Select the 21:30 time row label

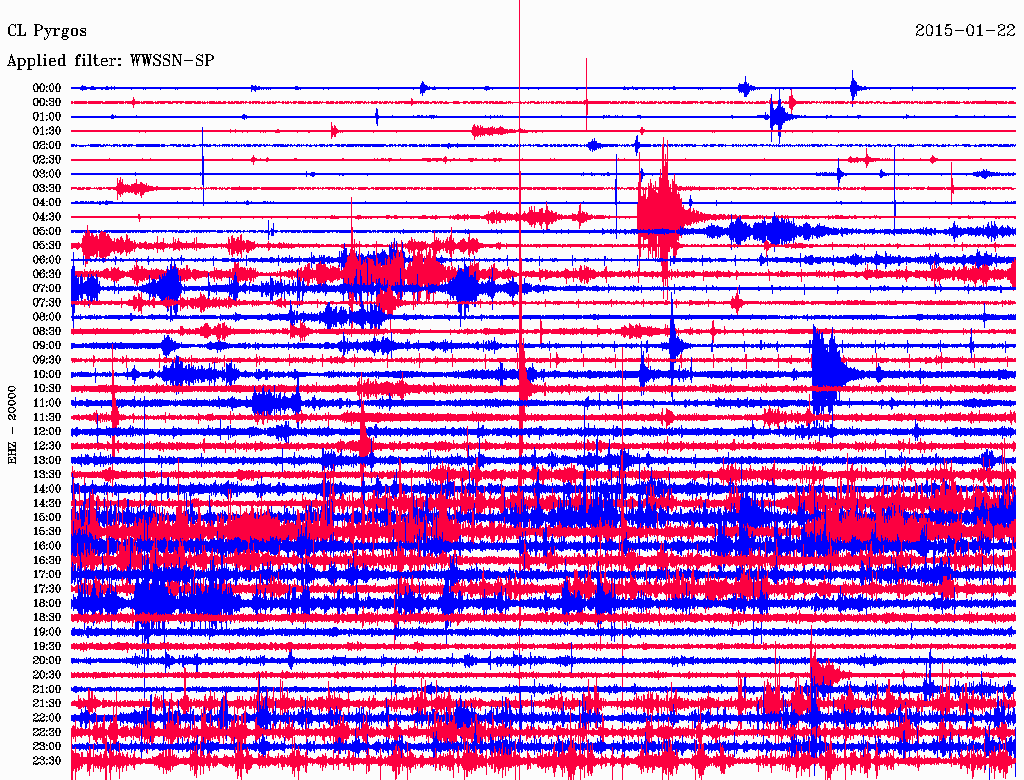coord(47,704)
